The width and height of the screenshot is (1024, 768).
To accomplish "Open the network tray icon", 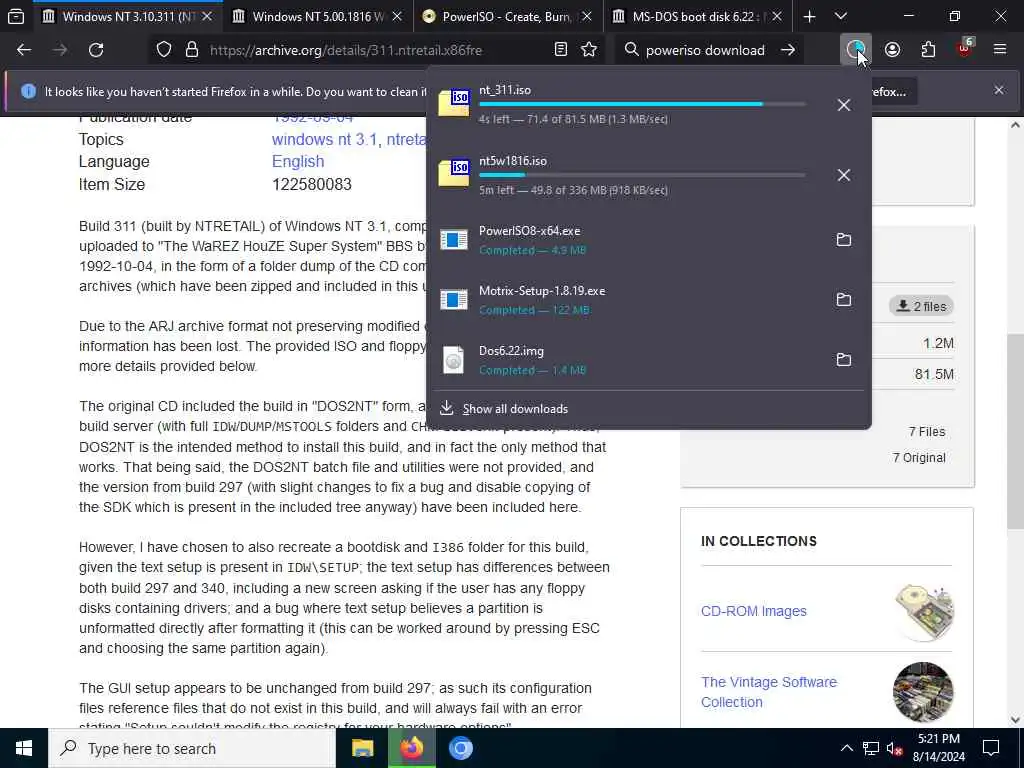I will 871,748.
